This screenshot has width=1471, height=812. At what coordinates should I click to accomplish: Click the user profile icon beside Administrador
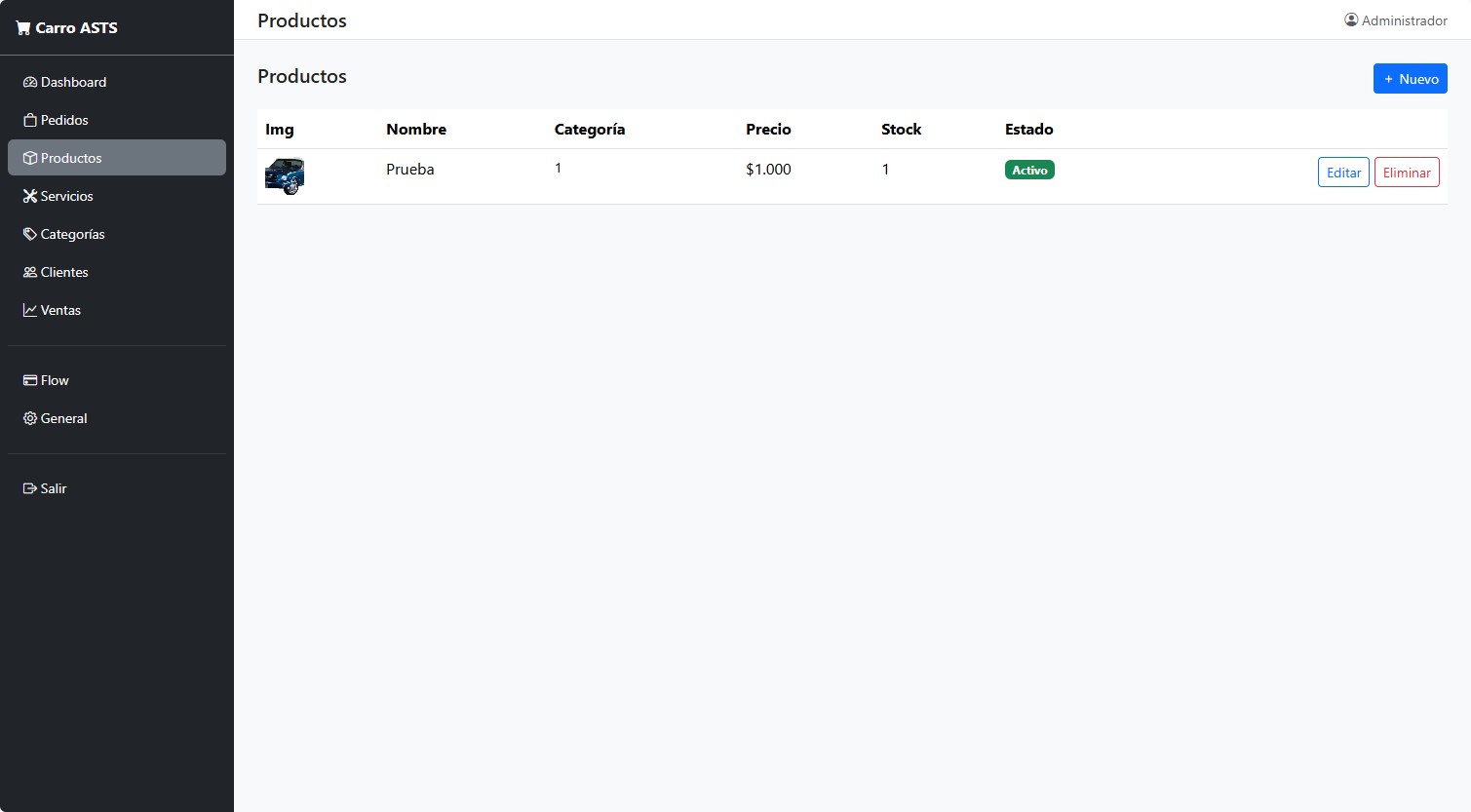(1351, 19)
